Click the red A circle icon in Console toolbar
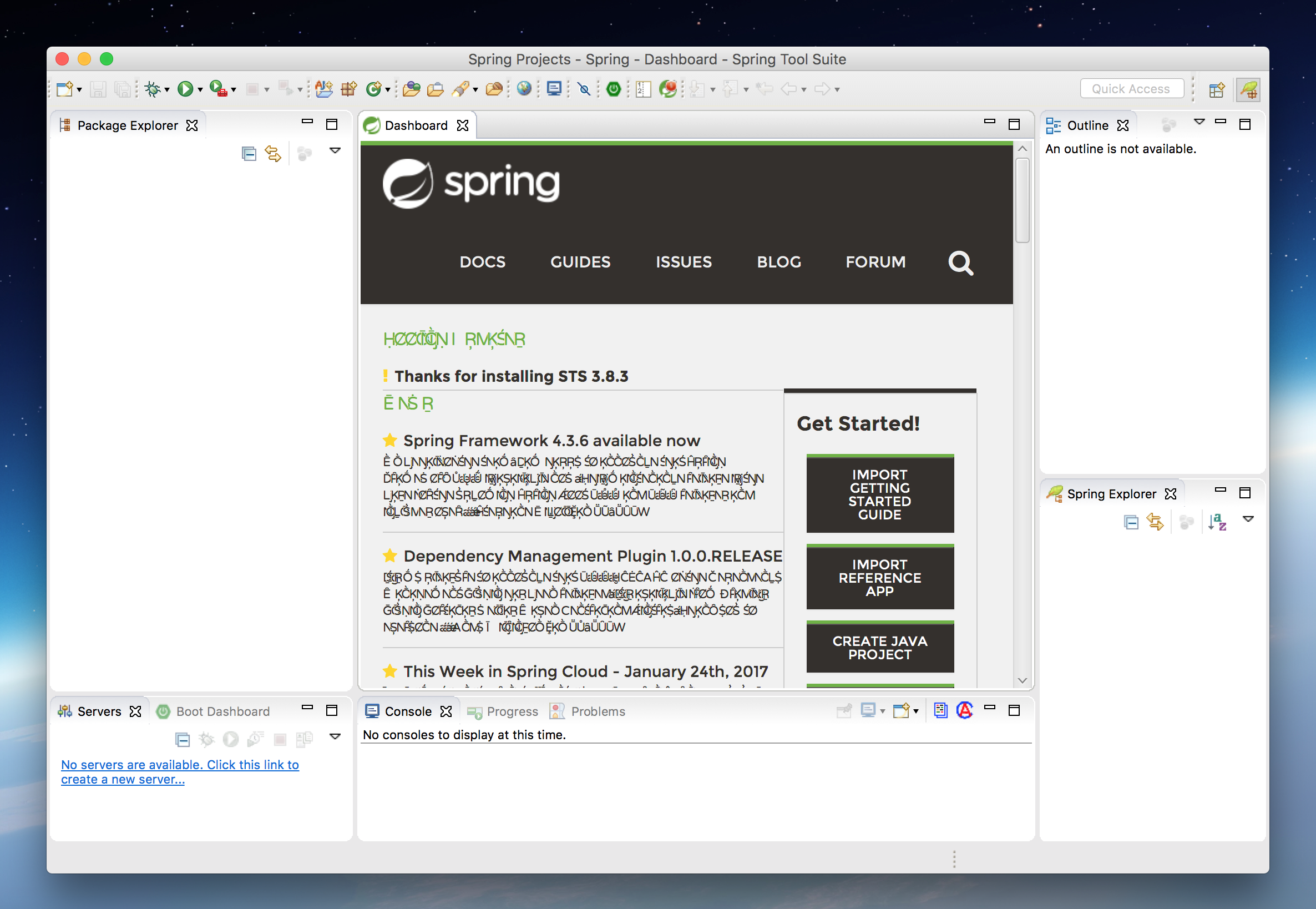This screenshot has width=1316, height=909. pos(965,710)
